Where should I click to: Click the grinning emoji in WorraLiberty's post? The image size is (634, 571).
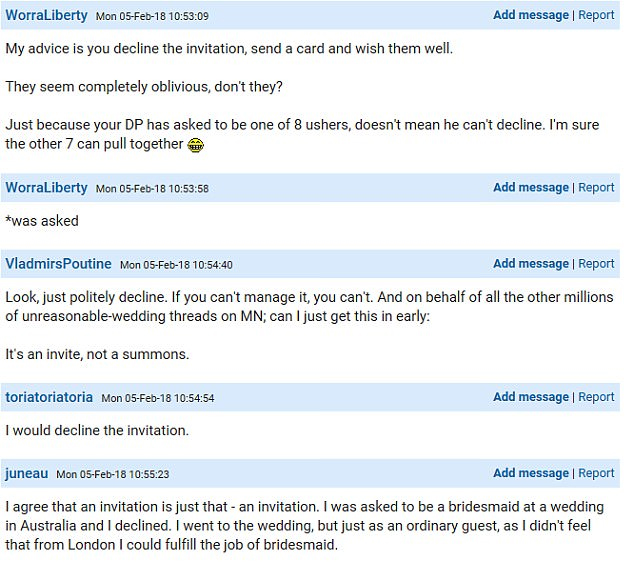pos(196,145)
